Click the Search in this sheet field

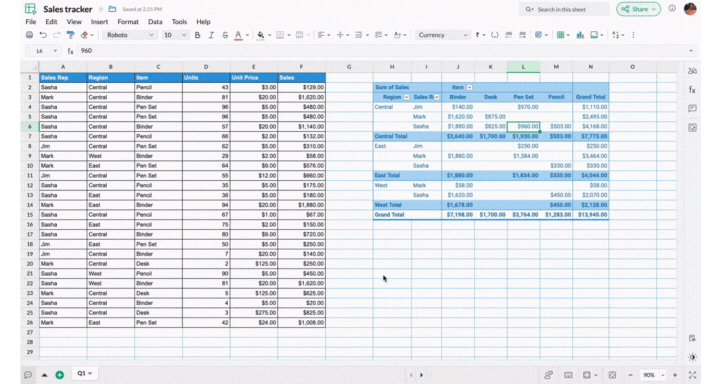(x=564, y=9)
